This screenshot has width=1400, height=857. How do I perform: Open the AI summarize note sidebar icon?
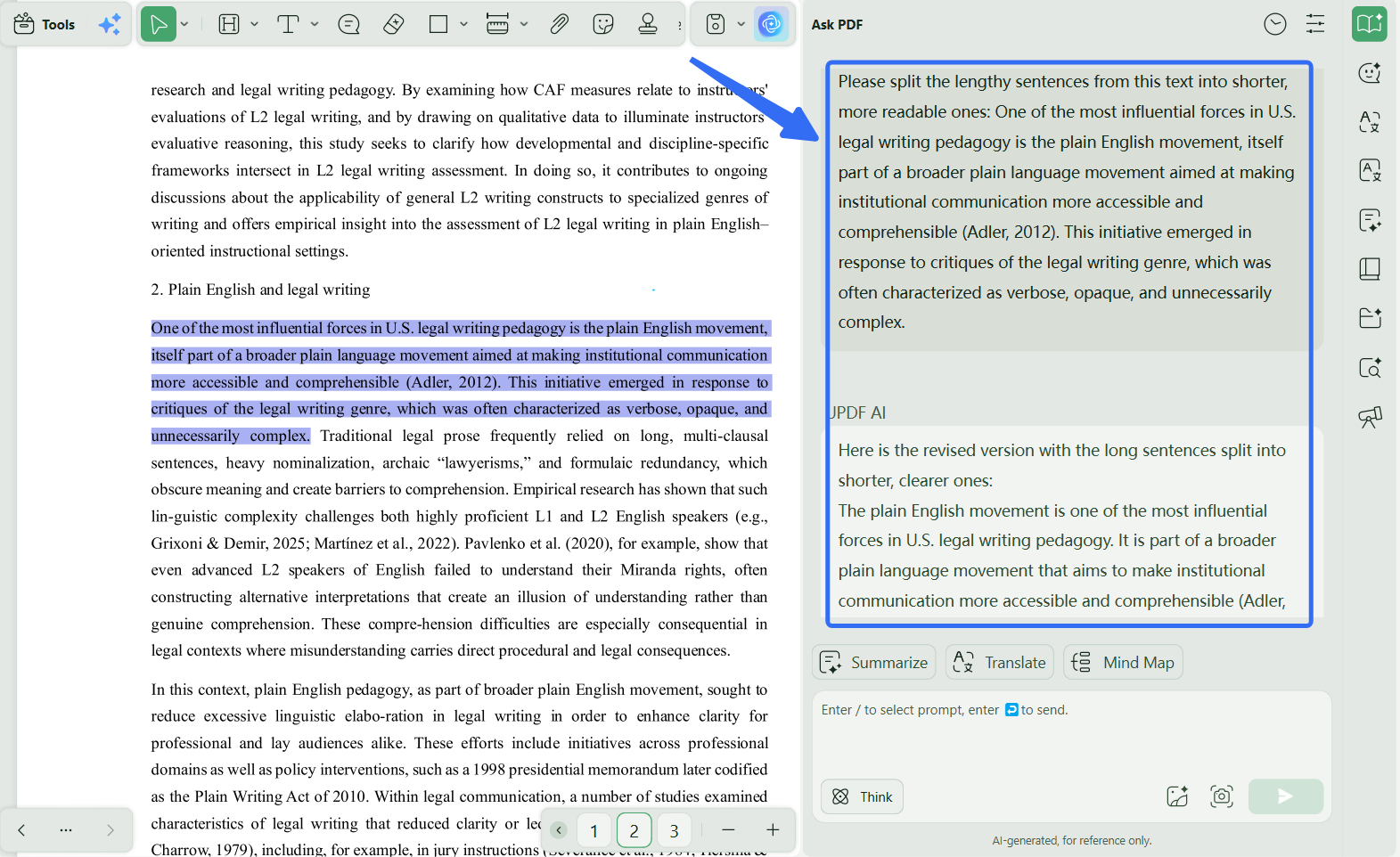tap(1370, 220)
